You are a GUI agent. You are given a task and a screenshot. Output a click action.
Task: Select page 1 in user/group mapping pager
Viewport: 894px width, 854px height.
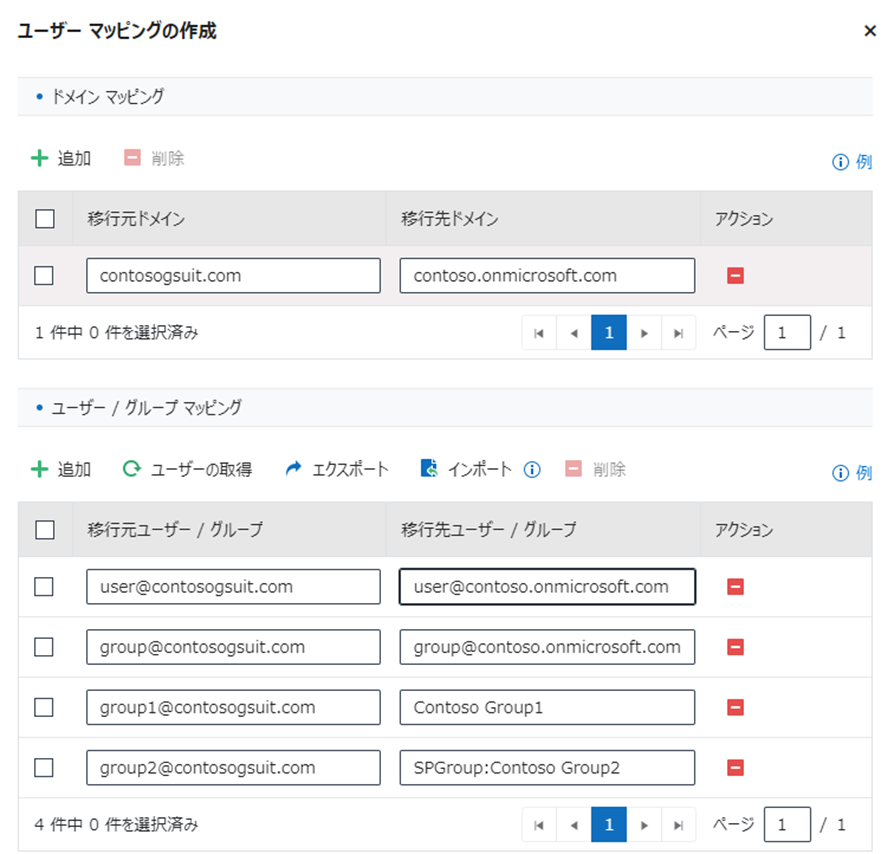coord(609,824)
